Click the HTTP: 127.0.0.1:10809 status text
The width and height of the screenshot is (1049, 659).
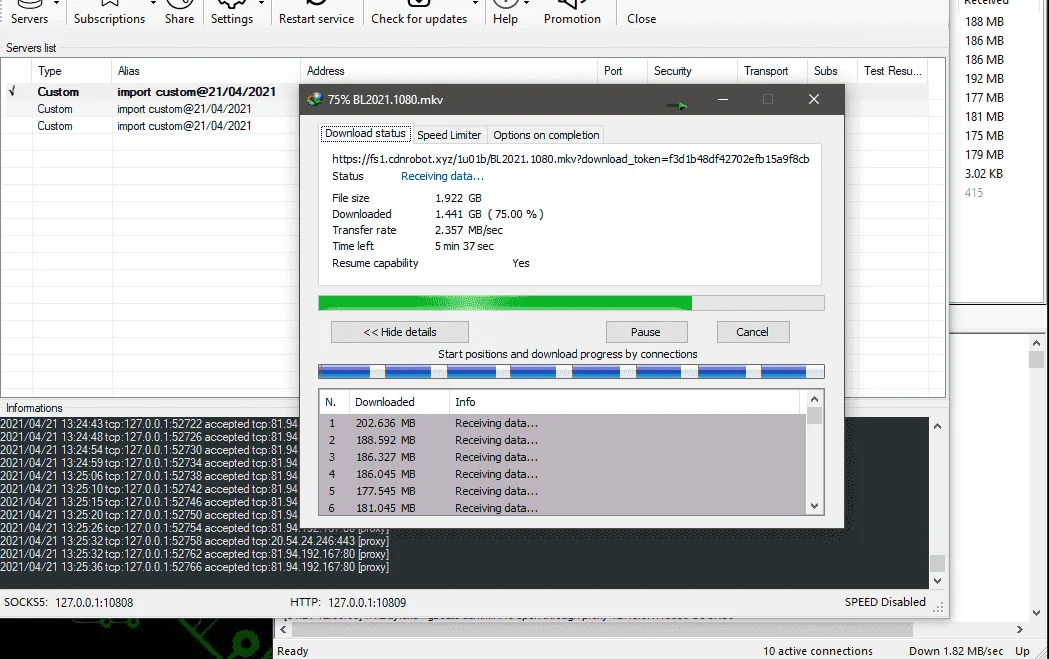pos(348,602)
